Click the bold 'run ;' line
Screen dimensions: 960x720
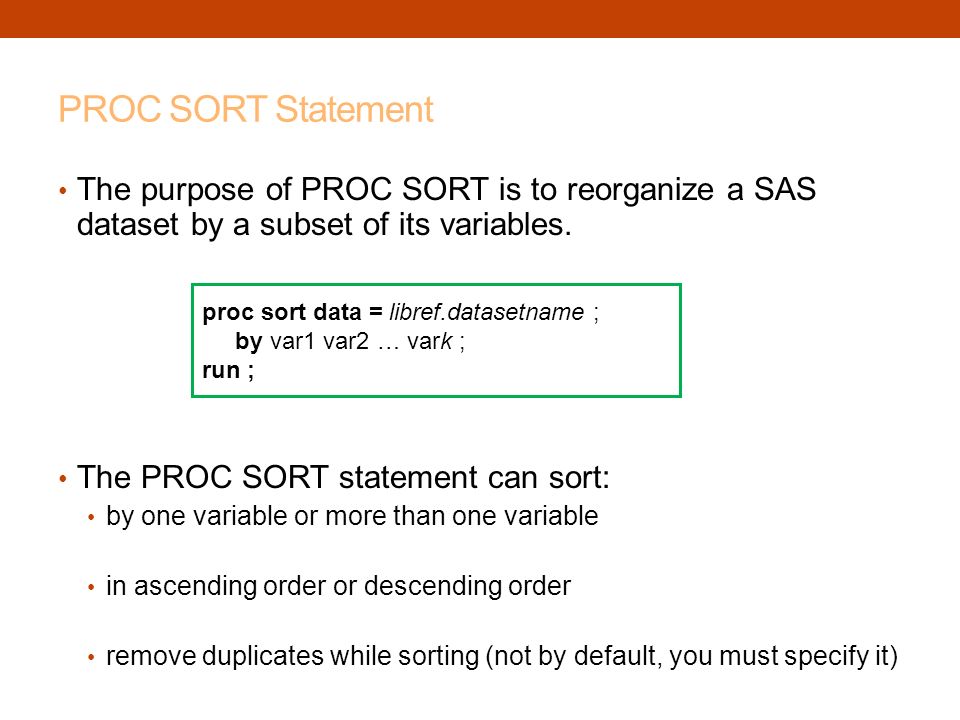228,370
